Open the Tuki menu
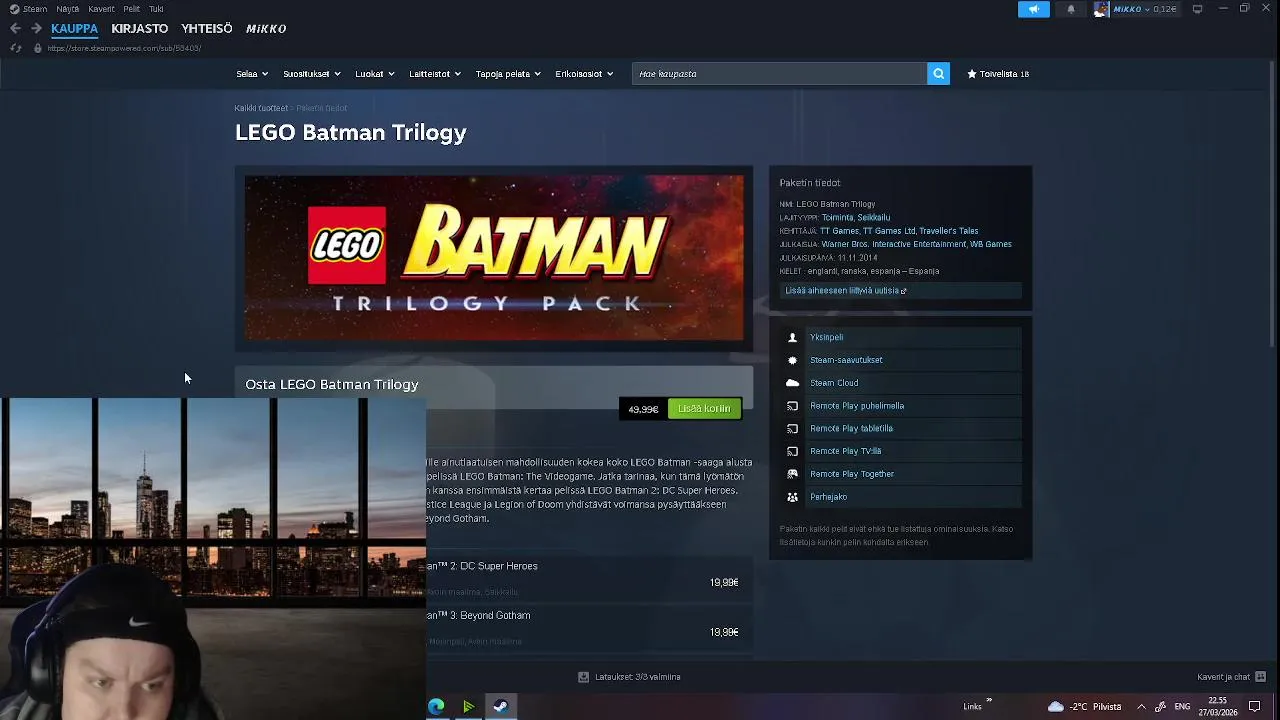Screen dimensions: 1280x720 [x=156, y=9]
